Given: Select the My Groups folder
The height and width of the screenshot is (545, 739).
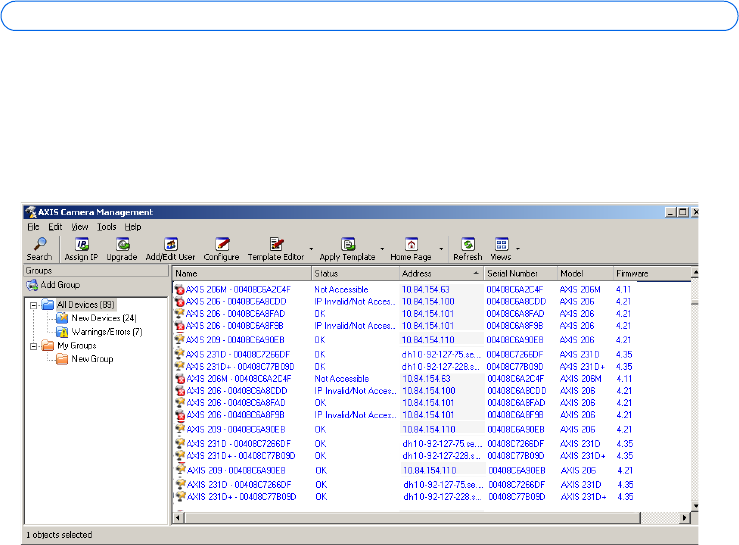Looking at the screenshot, I should [x=76, y=346].
